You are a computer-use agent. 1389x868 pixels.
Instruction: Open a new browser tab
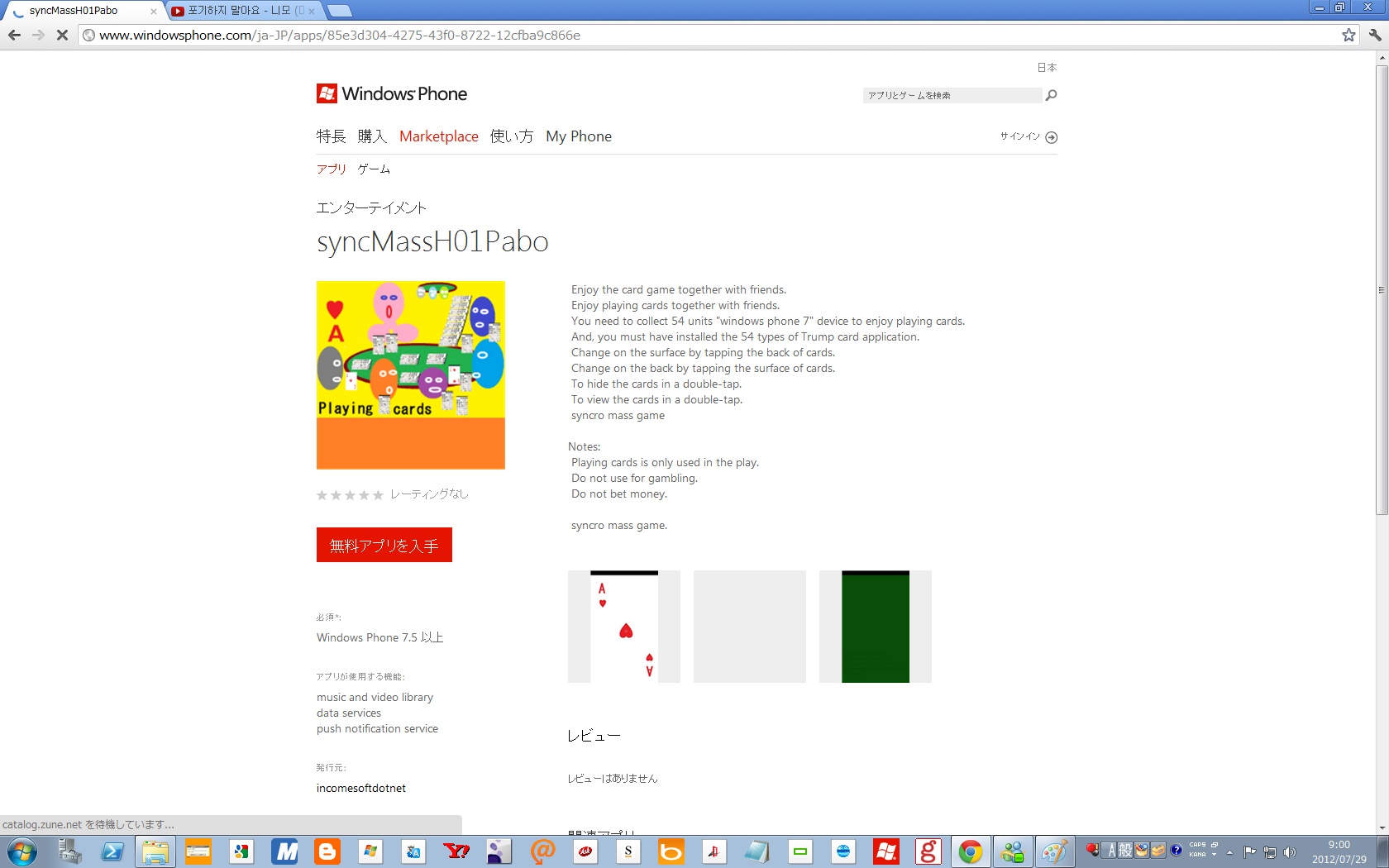339,11
